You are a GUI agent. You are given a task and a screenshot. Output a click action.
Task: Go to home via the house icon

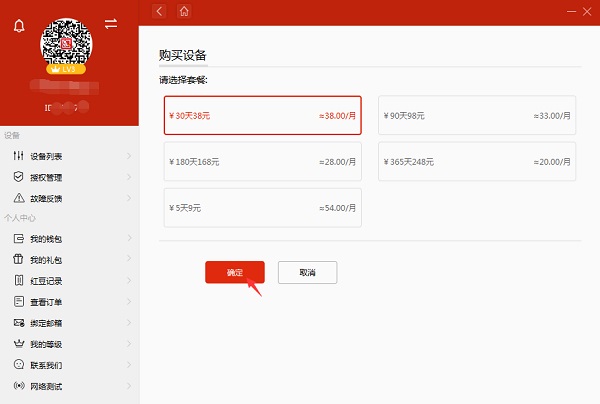coord(184,11)
